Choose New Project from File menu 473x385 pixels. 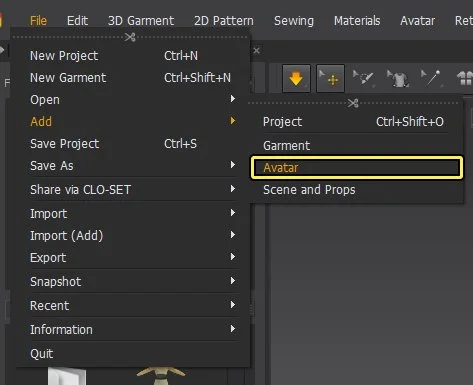tap(132, 56)
